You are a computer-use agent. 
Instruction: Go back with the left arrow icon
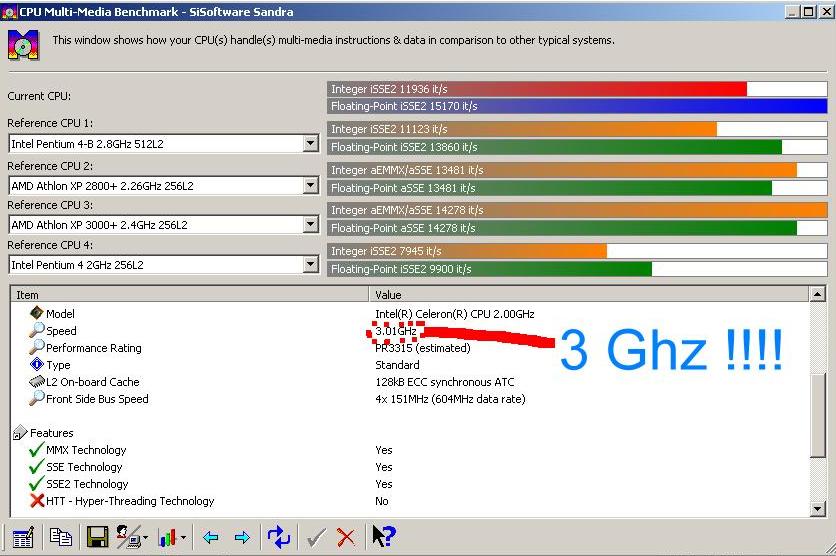(211, 537)
